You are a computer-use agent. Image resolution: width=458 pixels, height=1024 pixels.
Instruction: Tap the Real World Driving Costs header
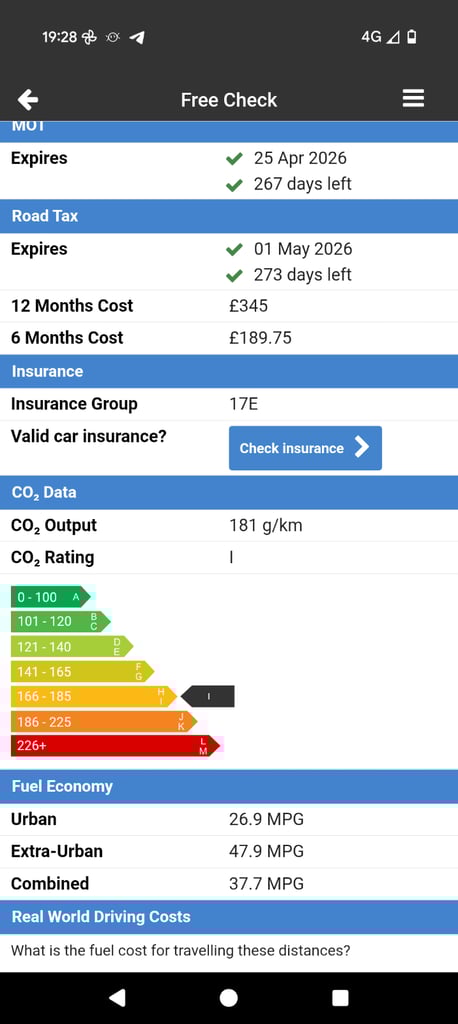coord(229,917)
